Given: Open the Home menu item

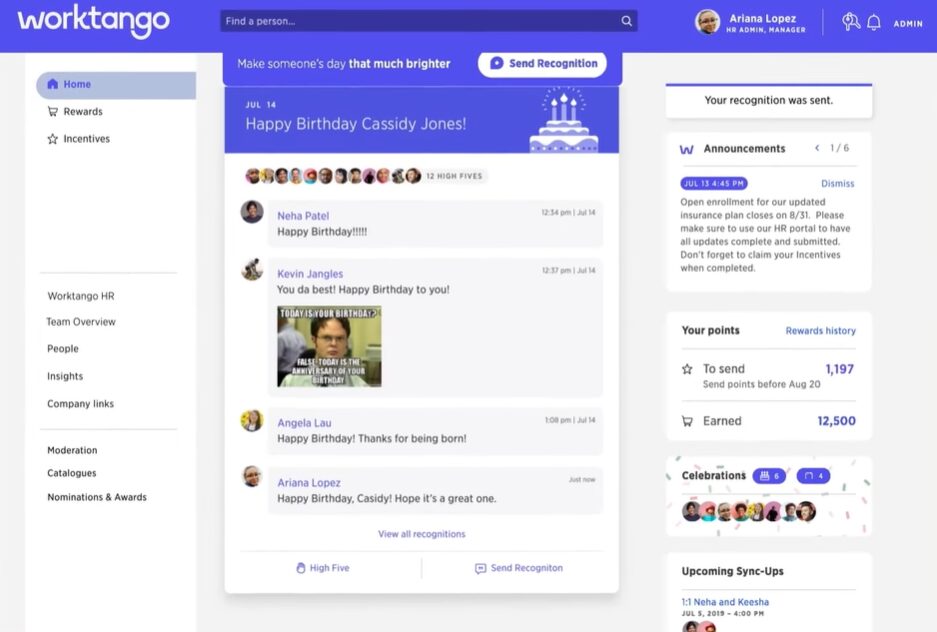Looking at the screenshot, I should pos(116,85).
